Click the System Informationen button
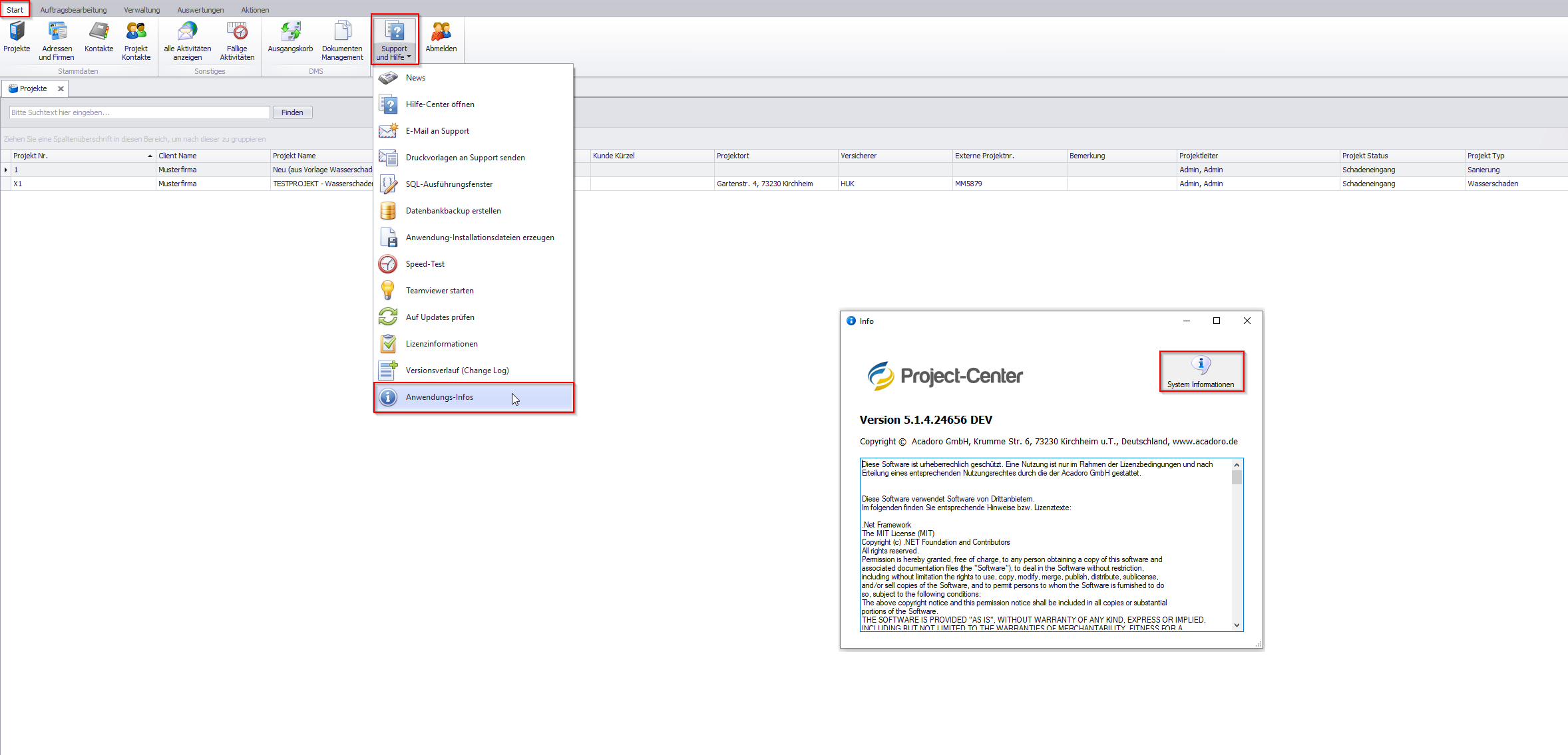The image size is (1568, 755). (x=1201, y=371)
